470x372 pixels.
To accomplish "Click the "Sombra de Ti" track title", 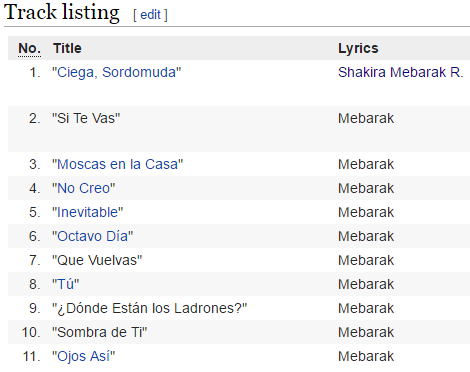I will click(x=99, y=332).
